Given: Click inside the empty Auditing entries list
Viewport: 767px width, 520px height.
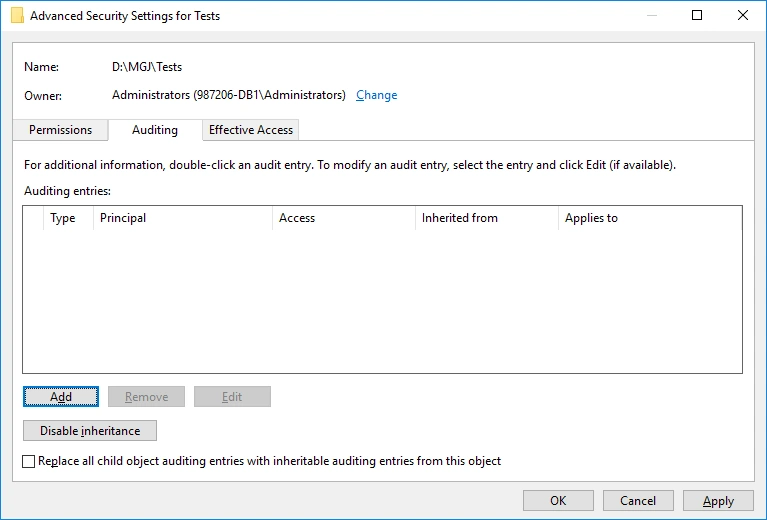Looking at the screenshot, I should pos(382,300).
